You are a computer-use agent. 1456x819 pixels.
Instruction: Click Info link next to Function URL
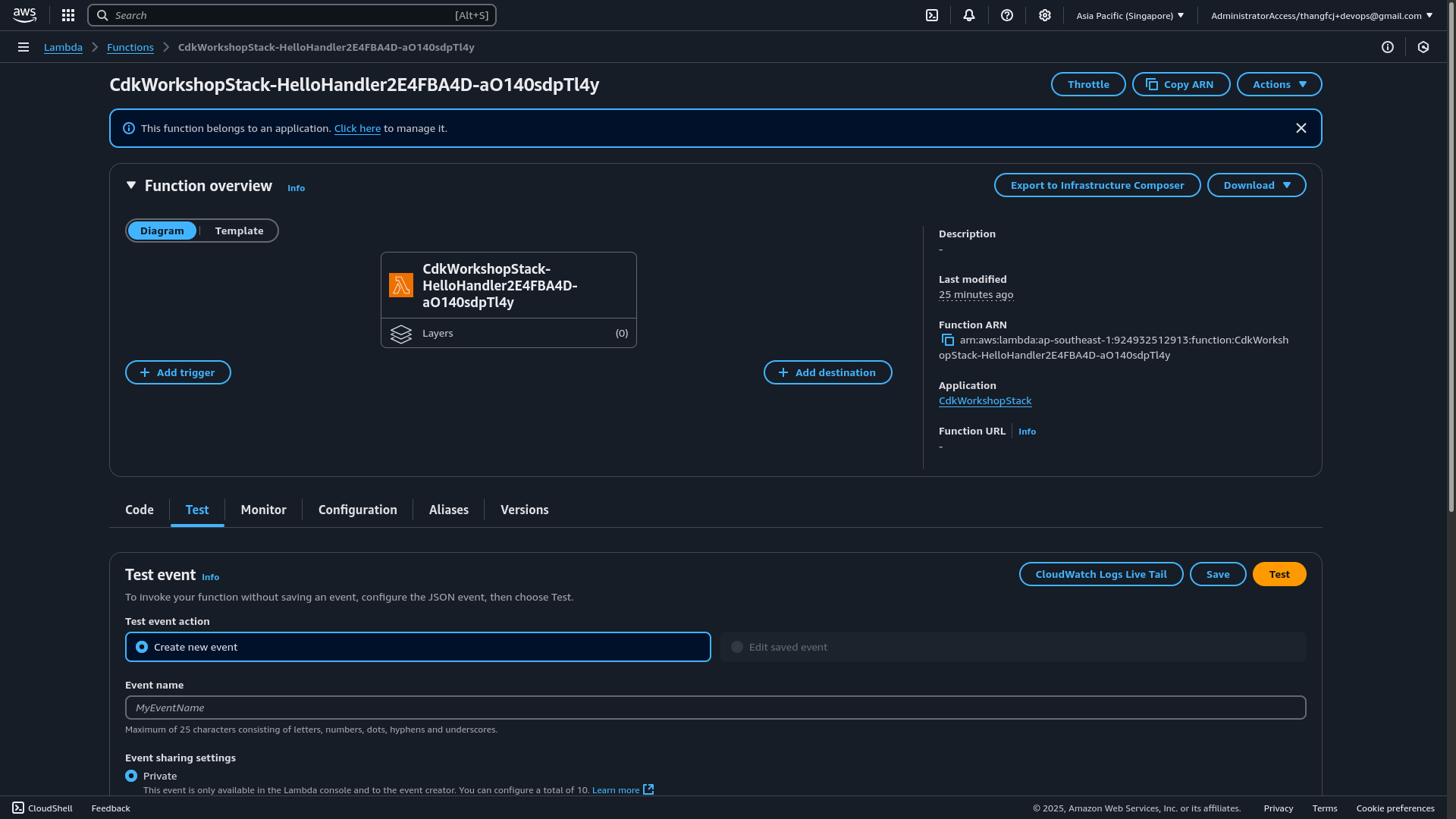point(1027,431)
